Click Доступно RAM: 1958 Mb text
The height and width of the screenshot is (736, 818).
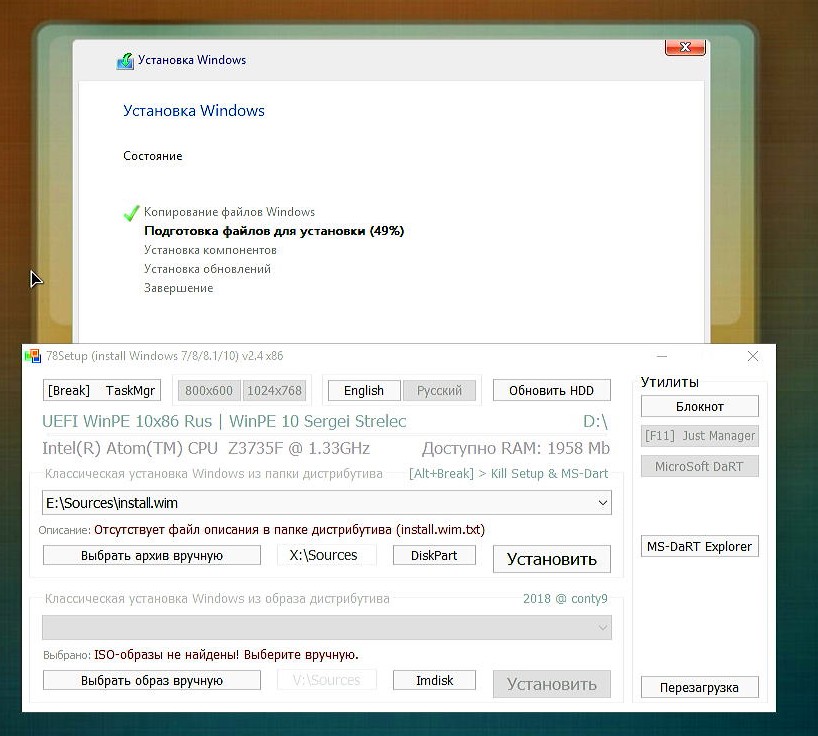515,448
